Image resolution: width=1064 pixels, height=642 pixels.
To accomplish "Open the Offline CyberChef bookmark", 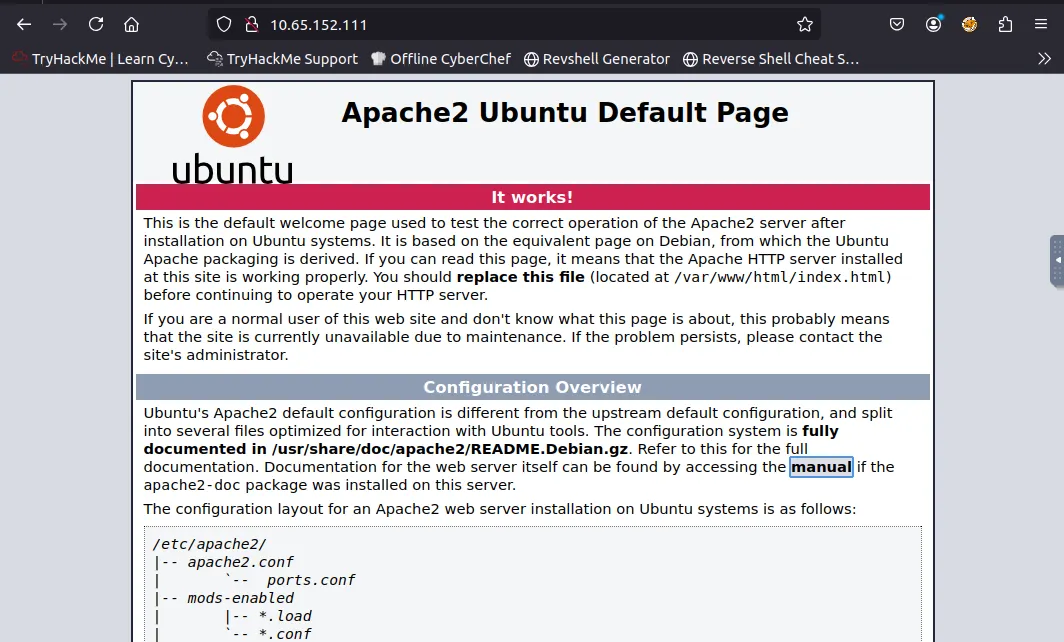I will click(440, 59).
